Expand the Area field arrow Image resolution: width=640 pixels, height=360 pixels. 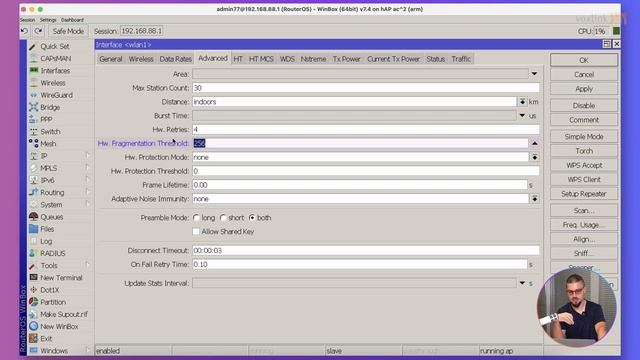(x=534, y=74)
